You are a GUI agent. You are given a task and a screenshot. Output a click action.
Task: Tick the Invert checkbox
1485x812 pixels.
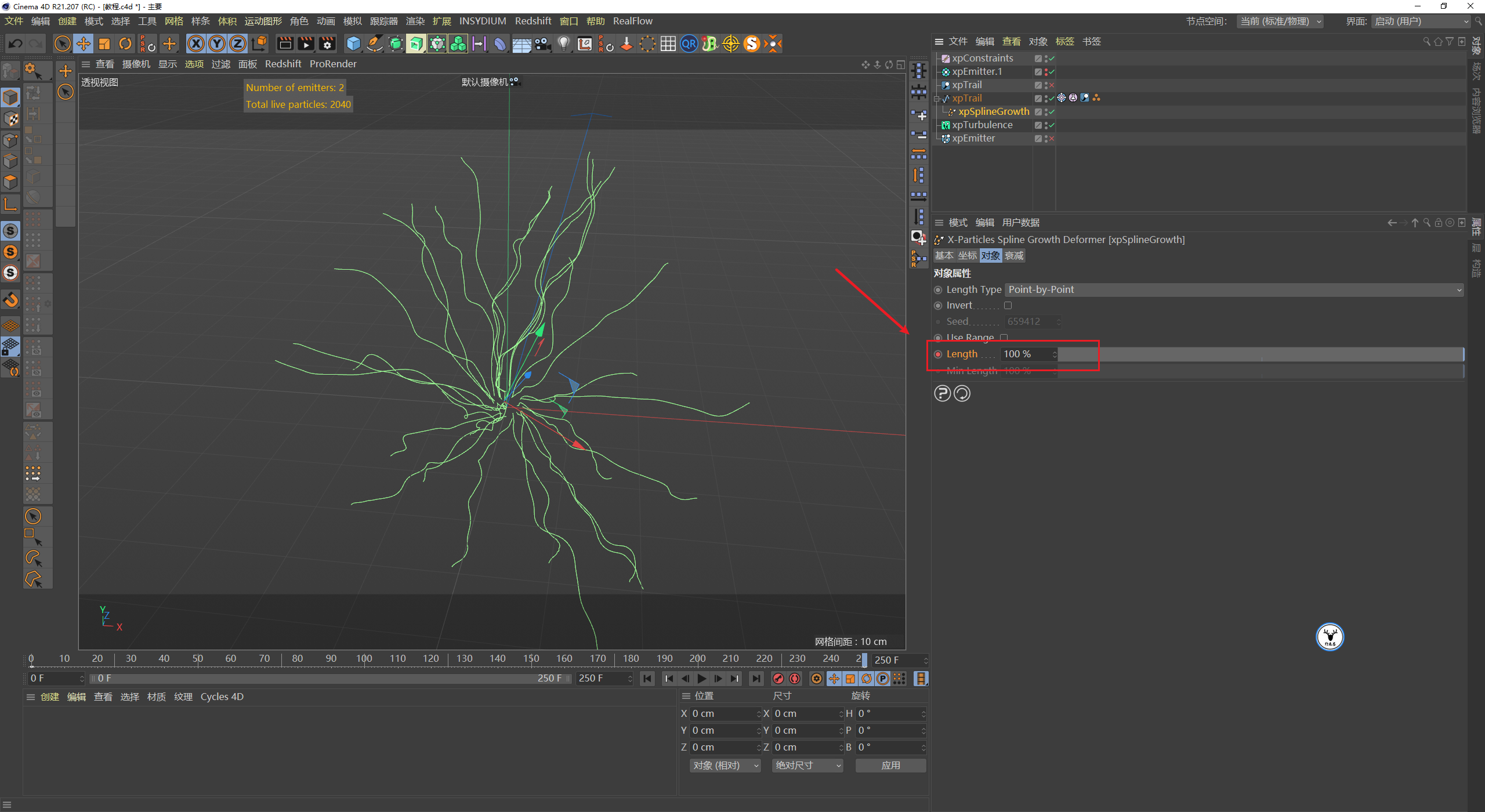(x=1008, y=305)
